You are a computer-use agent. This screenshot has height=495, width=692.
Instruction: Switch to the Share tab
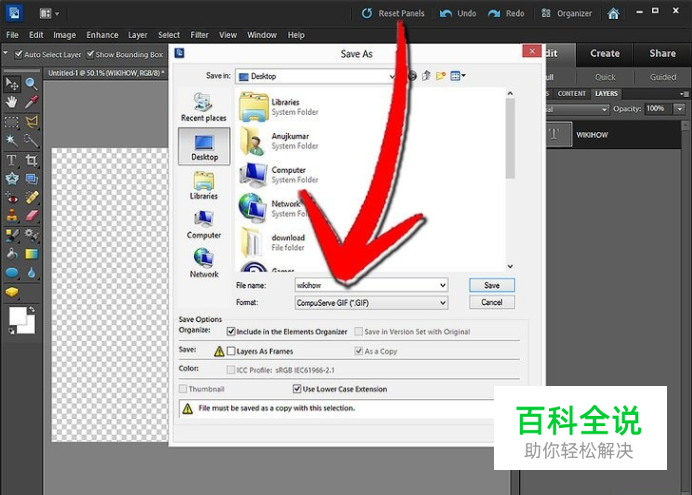(x=662, y=53)
